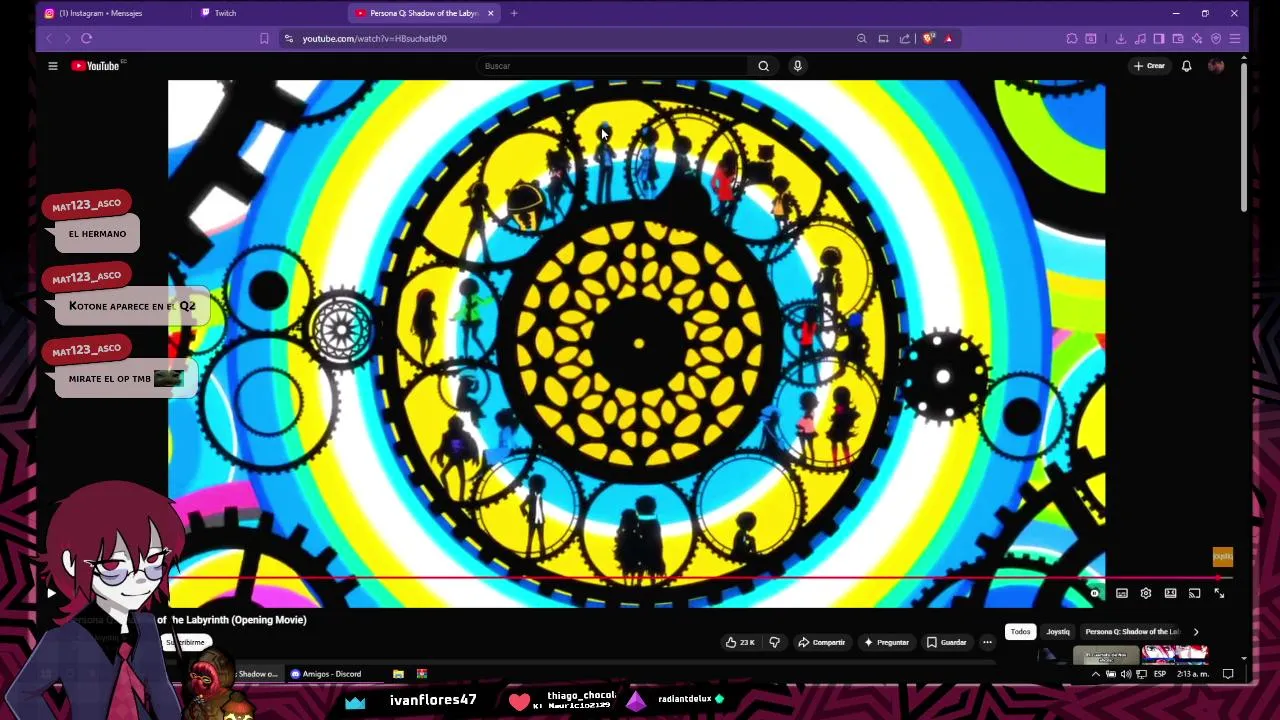Open video player settings gear
The width and height of the screenshot is (1280, 720).
point(1146,594)
